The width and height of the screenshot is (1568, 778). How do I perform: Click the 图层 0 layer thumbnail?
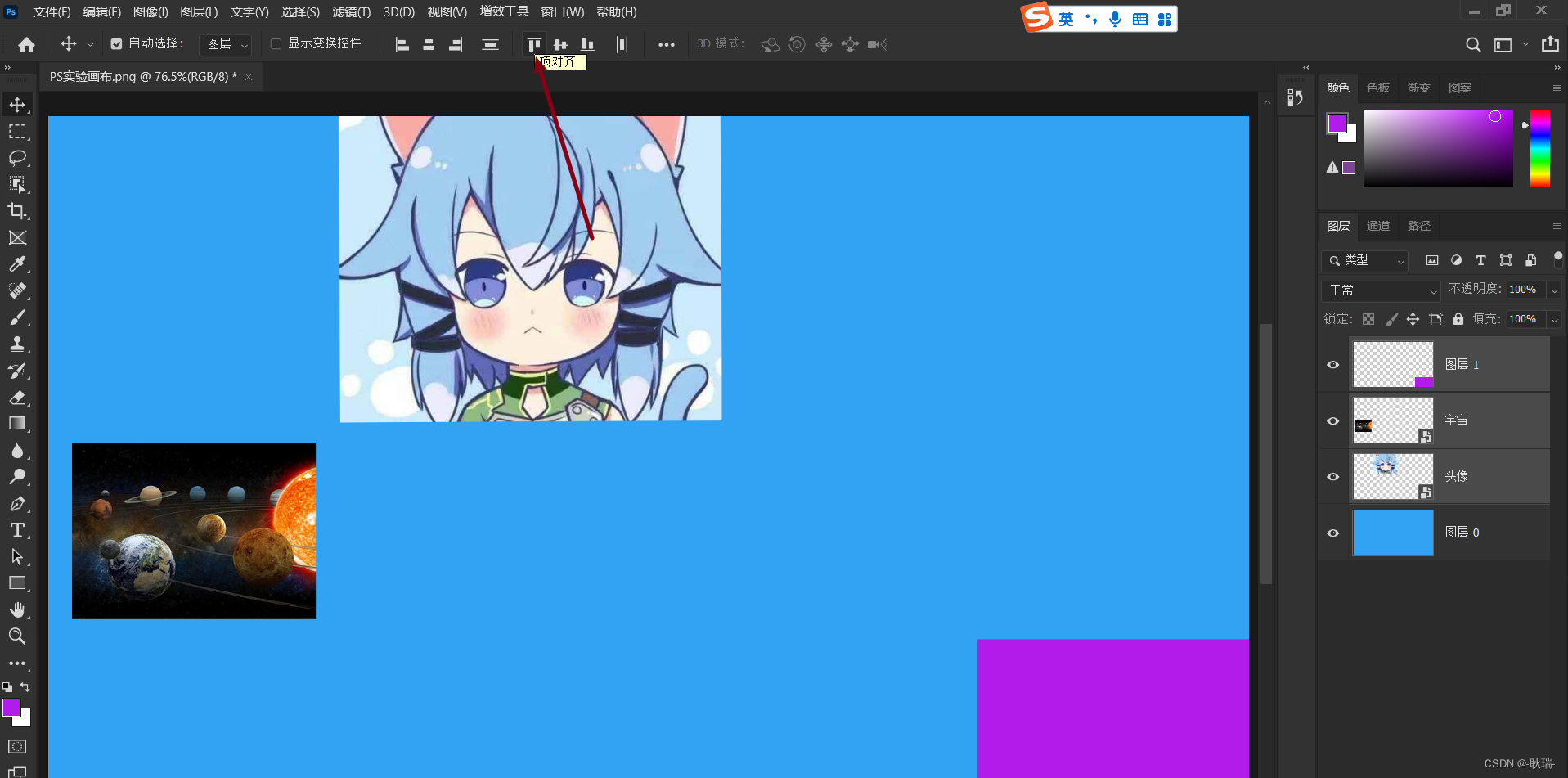pos(1393,533)
